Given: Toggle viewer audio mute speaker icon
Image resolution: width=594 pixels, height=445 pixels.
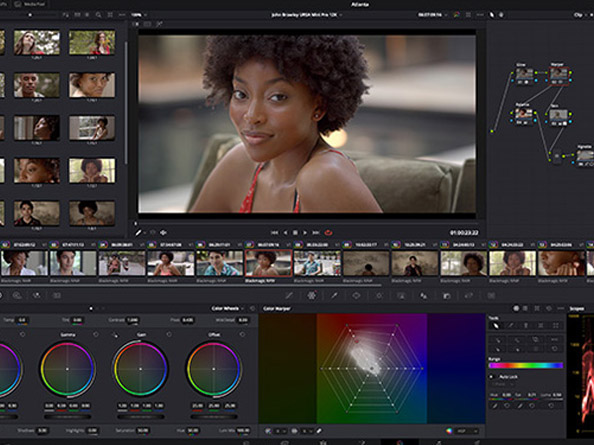Looking at the screenshot, I should [164, 233].
